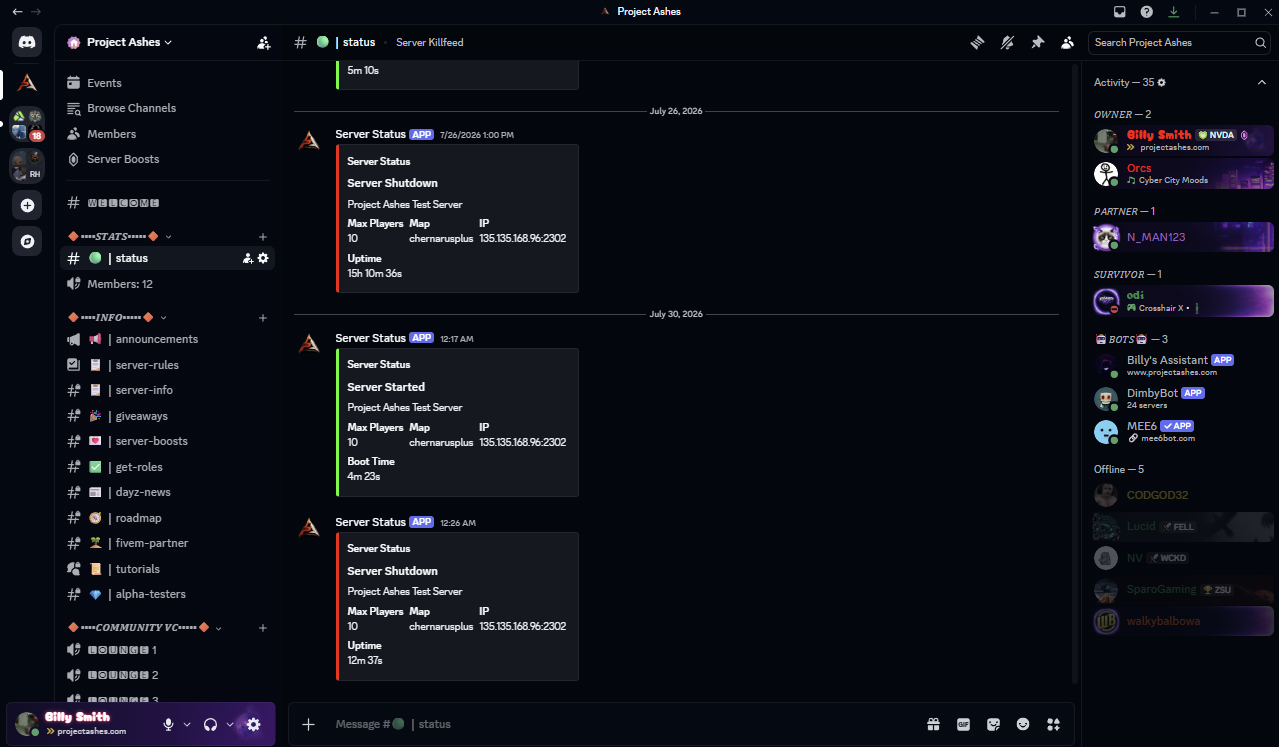Open offline member CODGOD32 profile

click(1183, 495)
